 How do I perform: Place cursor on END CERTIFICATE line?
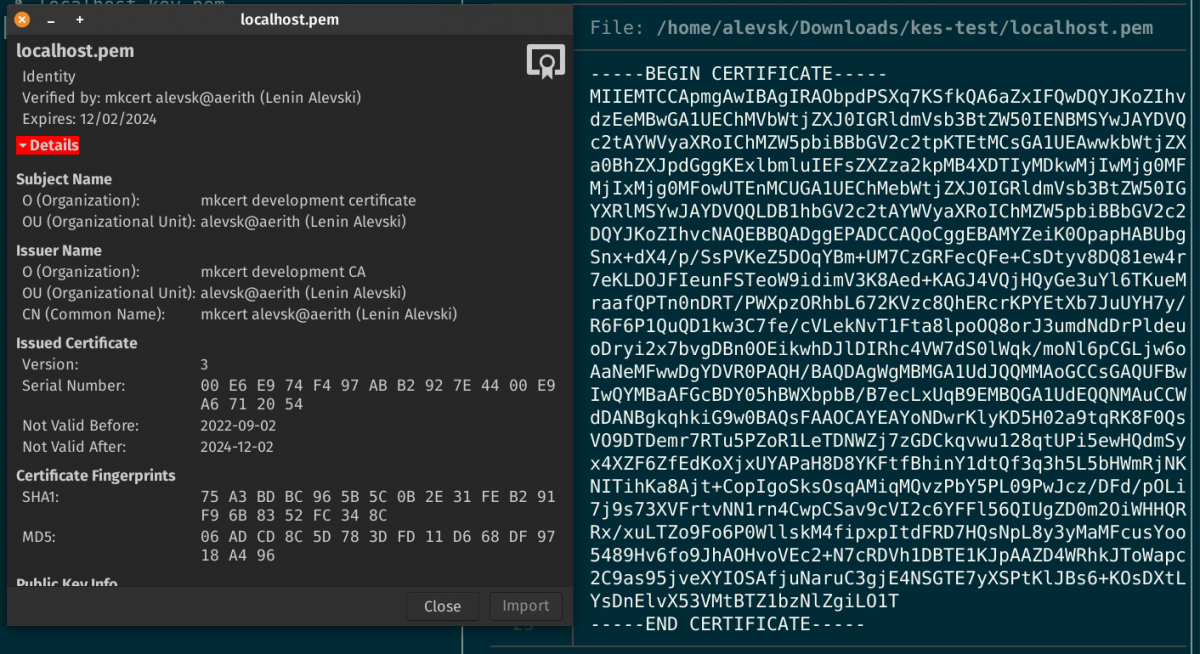click(x=727, y=624)
